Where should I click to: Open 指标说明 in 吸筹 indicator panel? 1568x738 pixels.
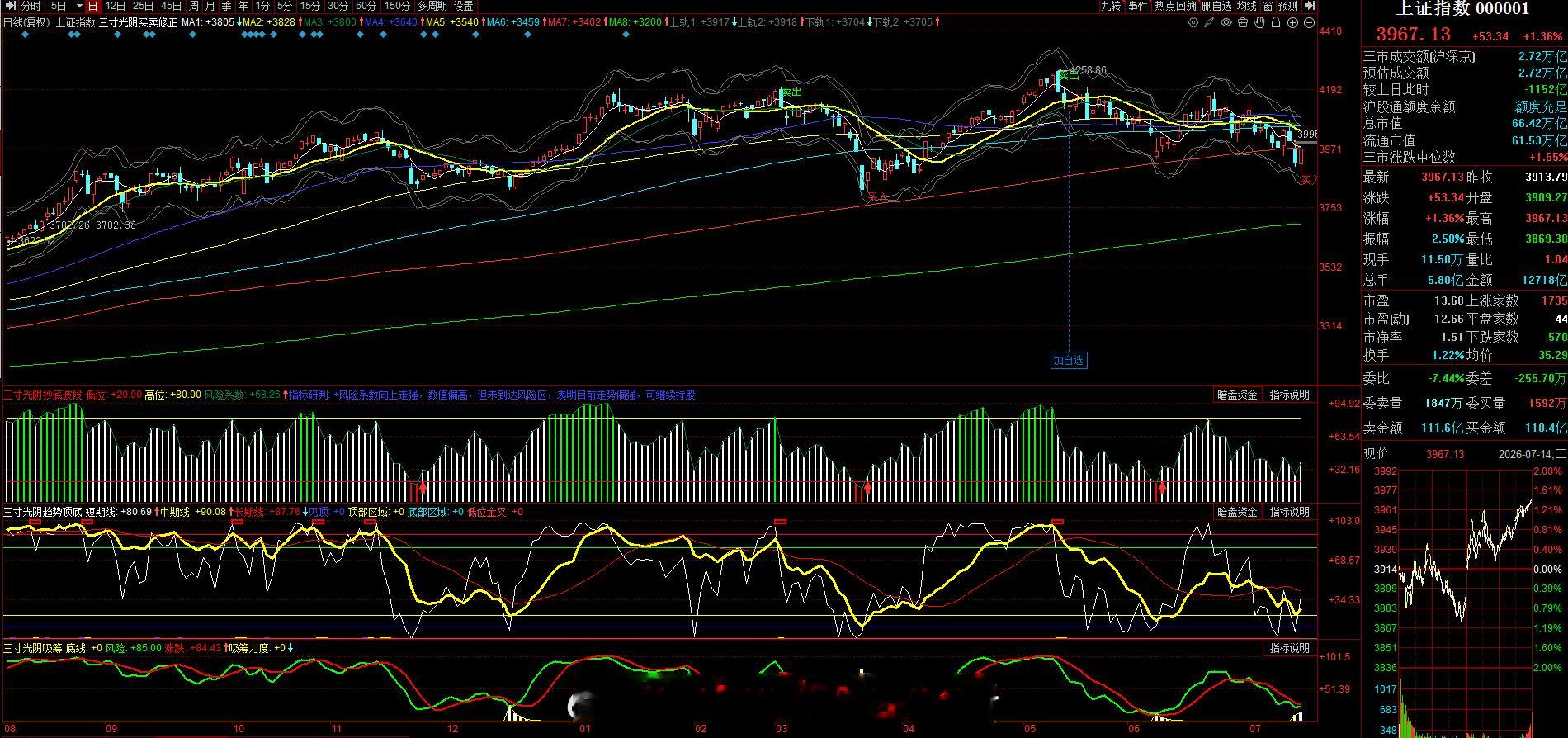pyautogui.click(x=1289, y=648)
